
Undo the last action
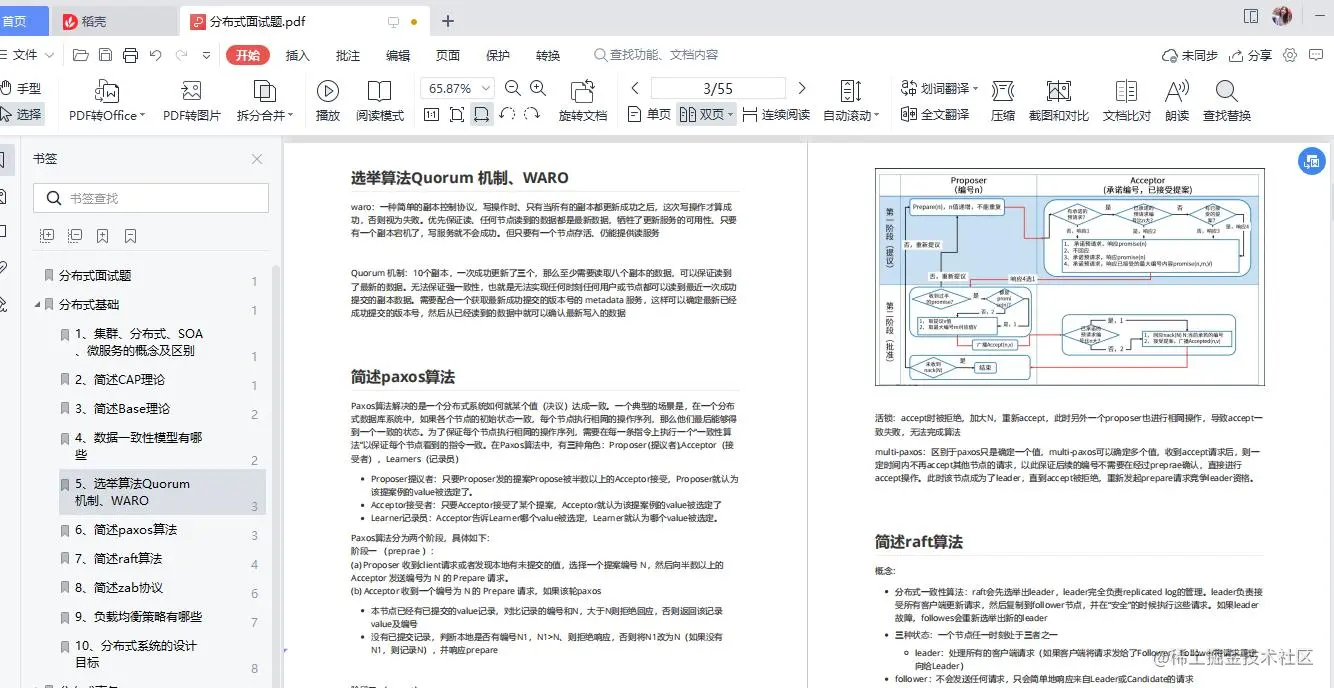(x=155, y=55)
